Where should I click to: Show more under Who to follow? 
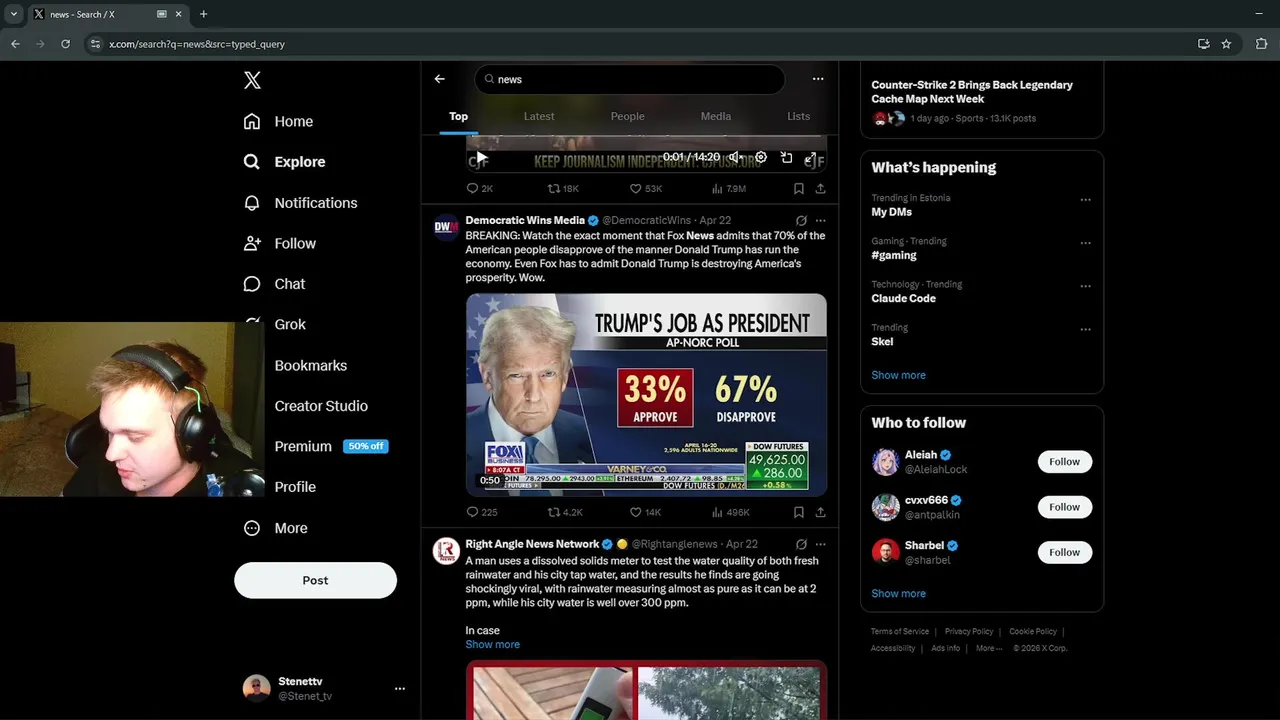898,593
